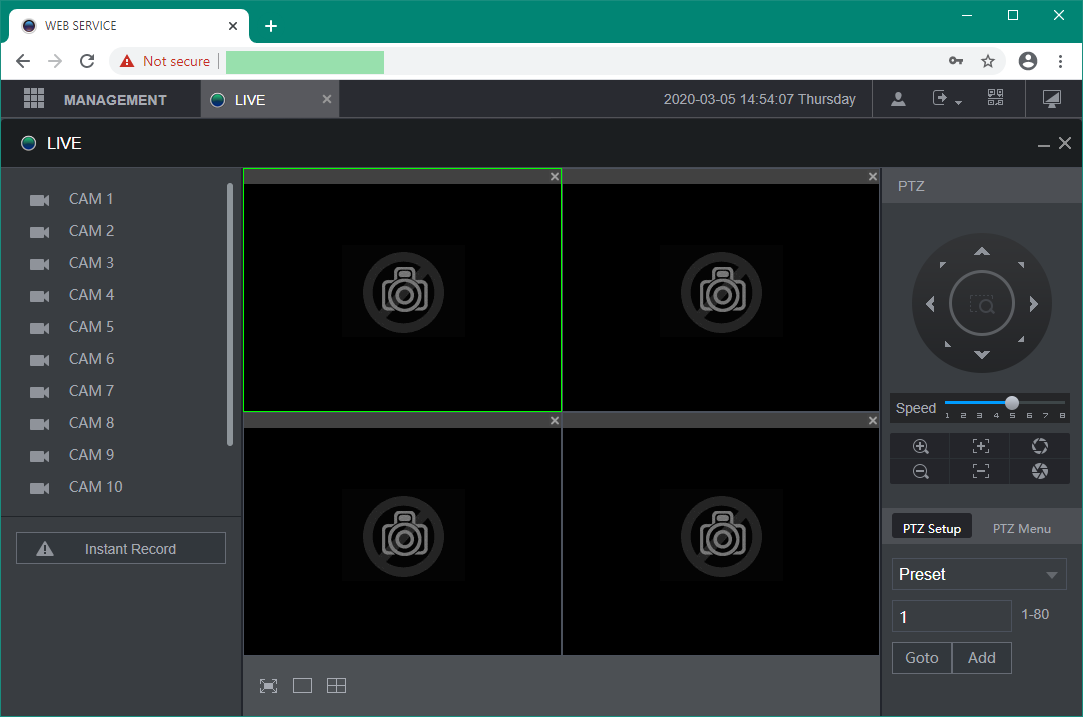Open the main menu grid icon
Screen dimensions: 1083x717
click(34, 99)
